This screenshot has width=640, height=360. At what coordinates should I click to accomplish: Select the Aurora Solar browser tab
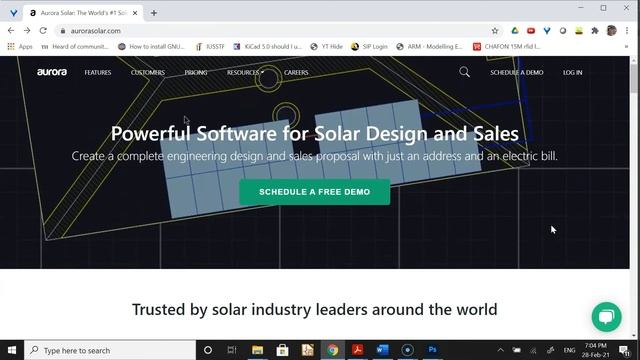pos(83,13)
